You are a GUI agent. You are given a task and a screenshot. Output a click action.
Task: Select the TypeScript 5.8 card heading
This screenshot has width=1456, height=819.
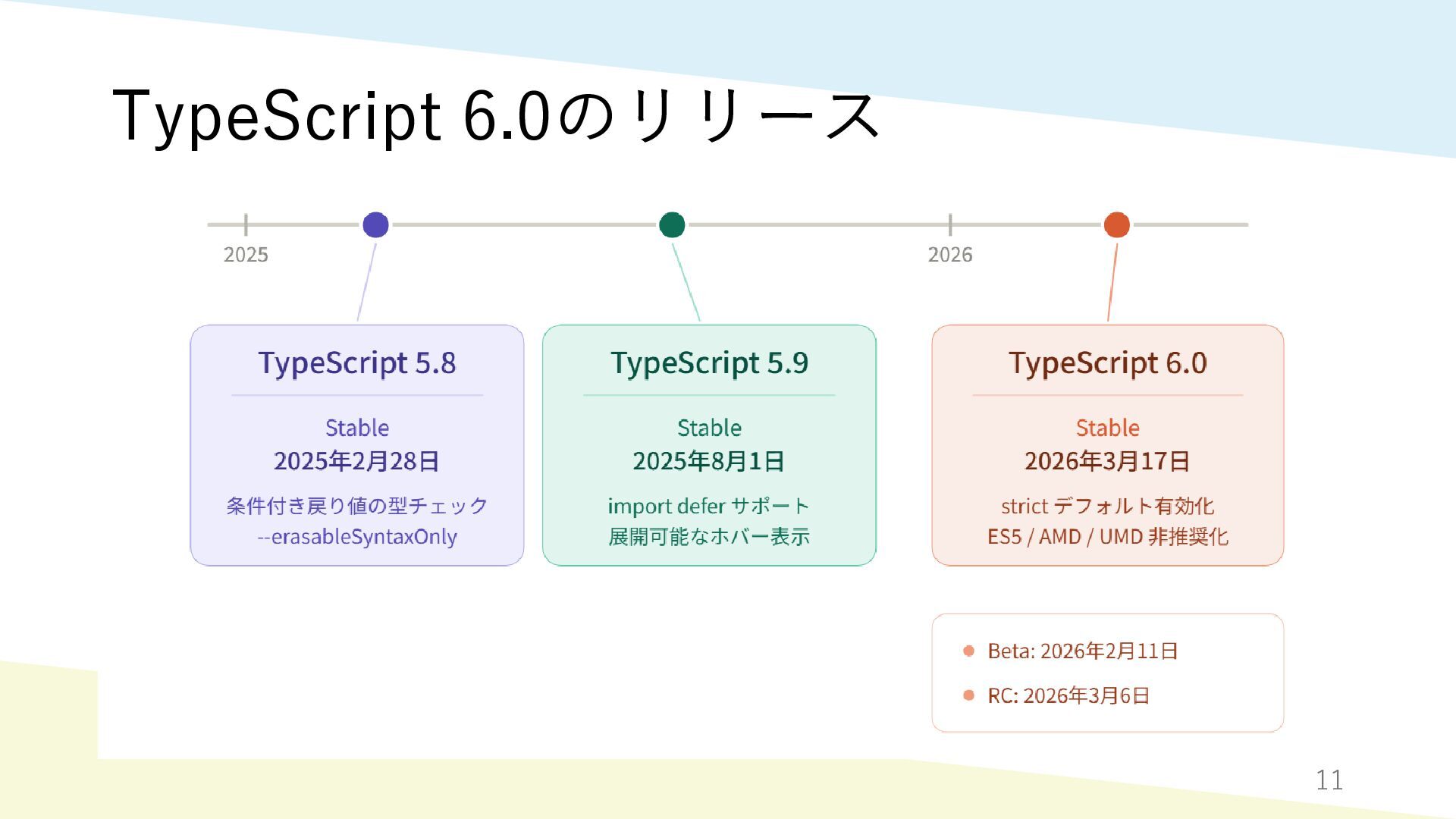click(357, 363)
